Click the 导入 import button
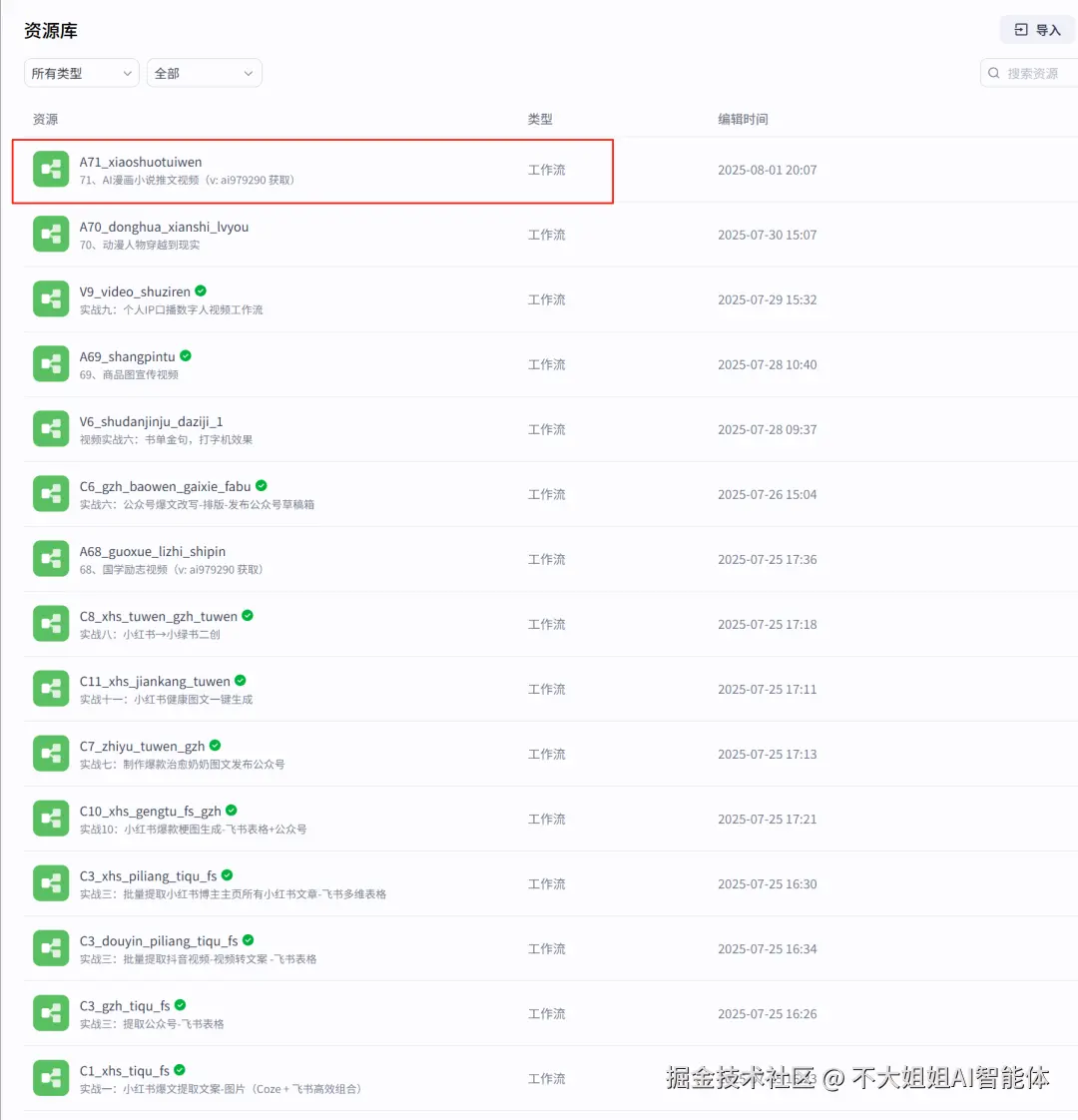Screen dimensions: 1078x1120 pyautogui.click(x=1037, y=29)
